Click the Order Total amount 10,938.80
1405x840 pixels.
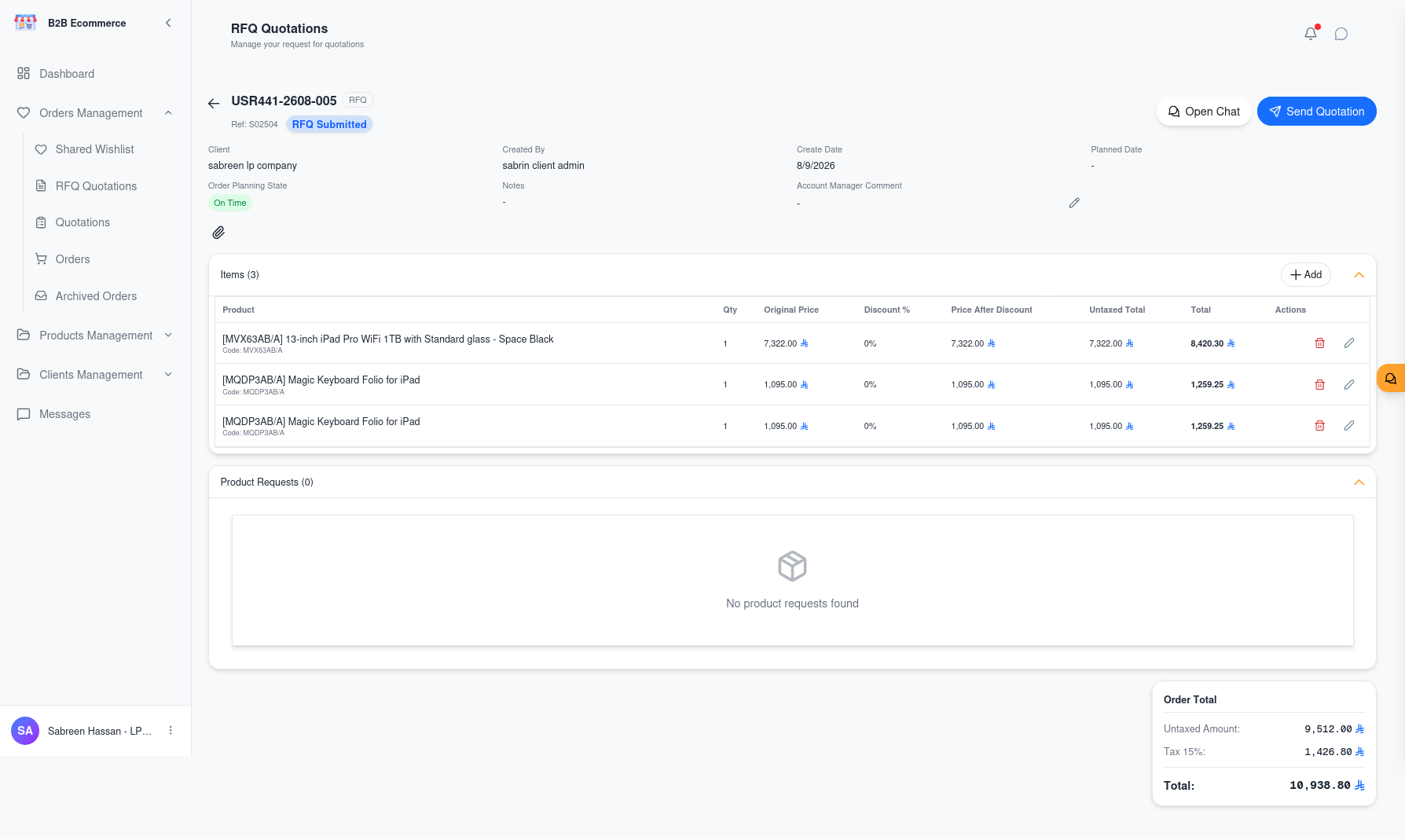click(x=1327, y=786)
